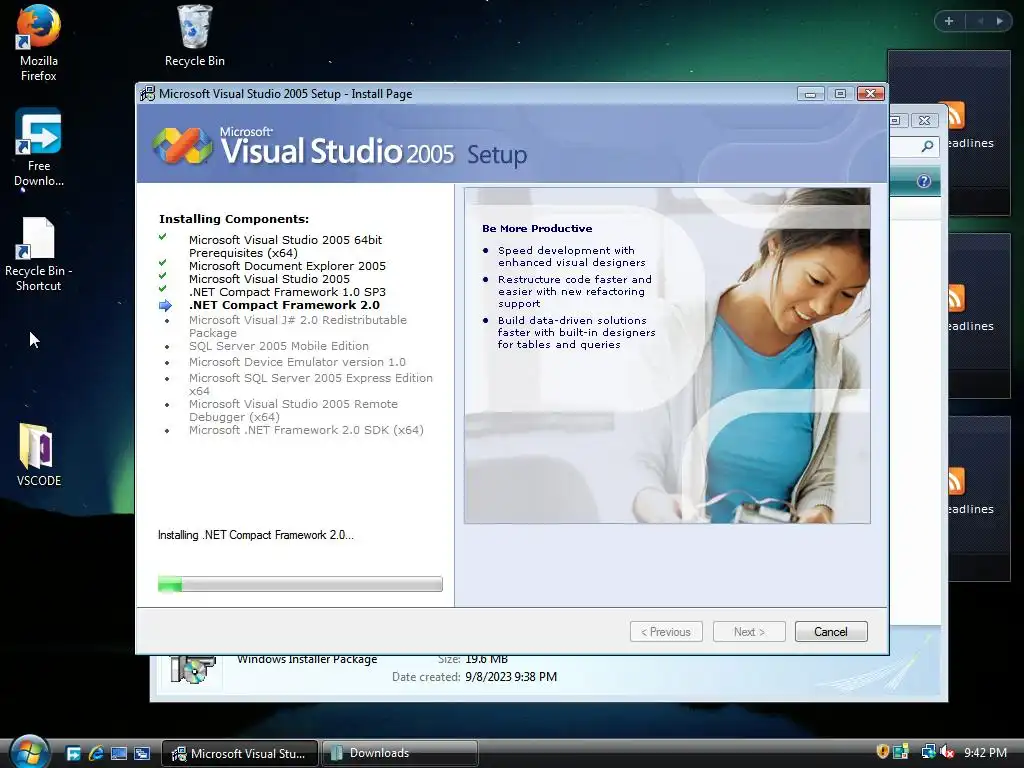The height and width of the screenshot is (768, 1024).
Task: Click the 9:42 PM taskbar clock
Action: point(985,752)
